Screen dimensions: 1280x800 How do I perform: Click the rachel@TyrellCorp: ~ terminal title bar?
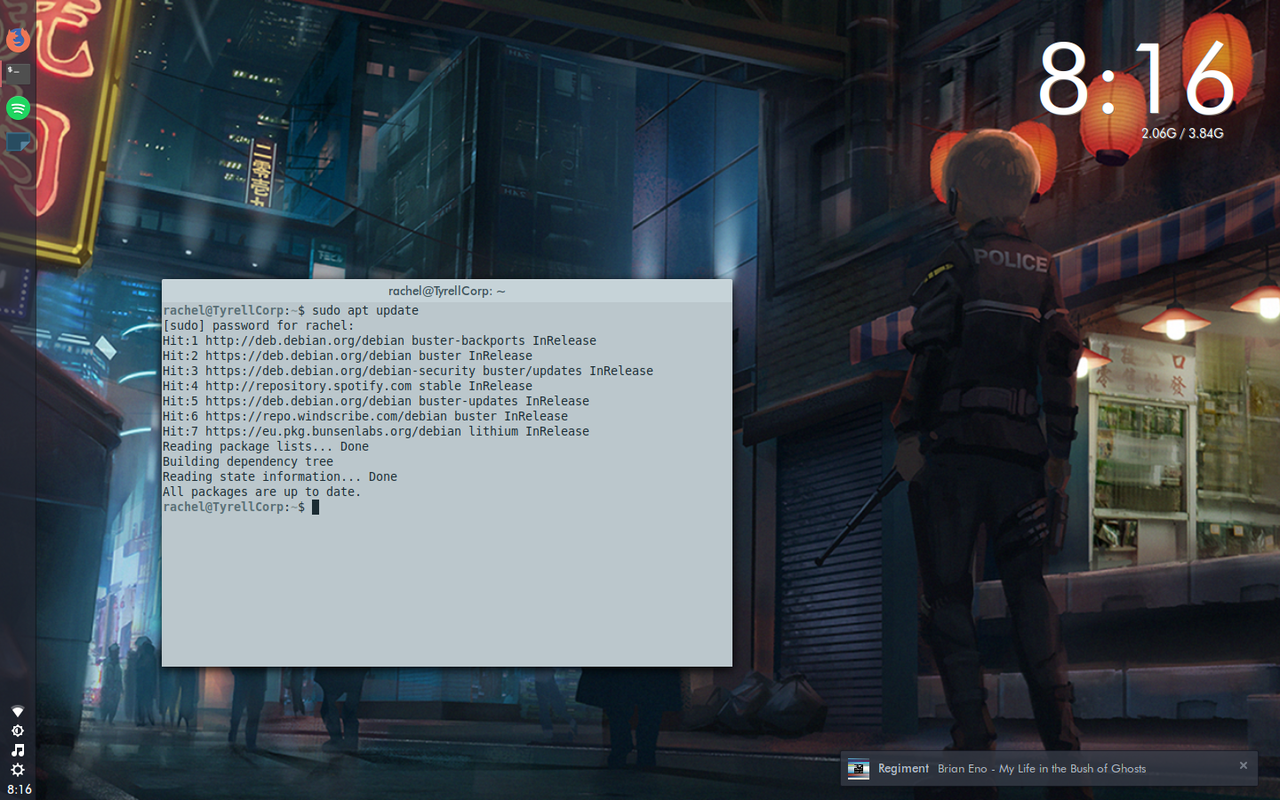(447, 291)
